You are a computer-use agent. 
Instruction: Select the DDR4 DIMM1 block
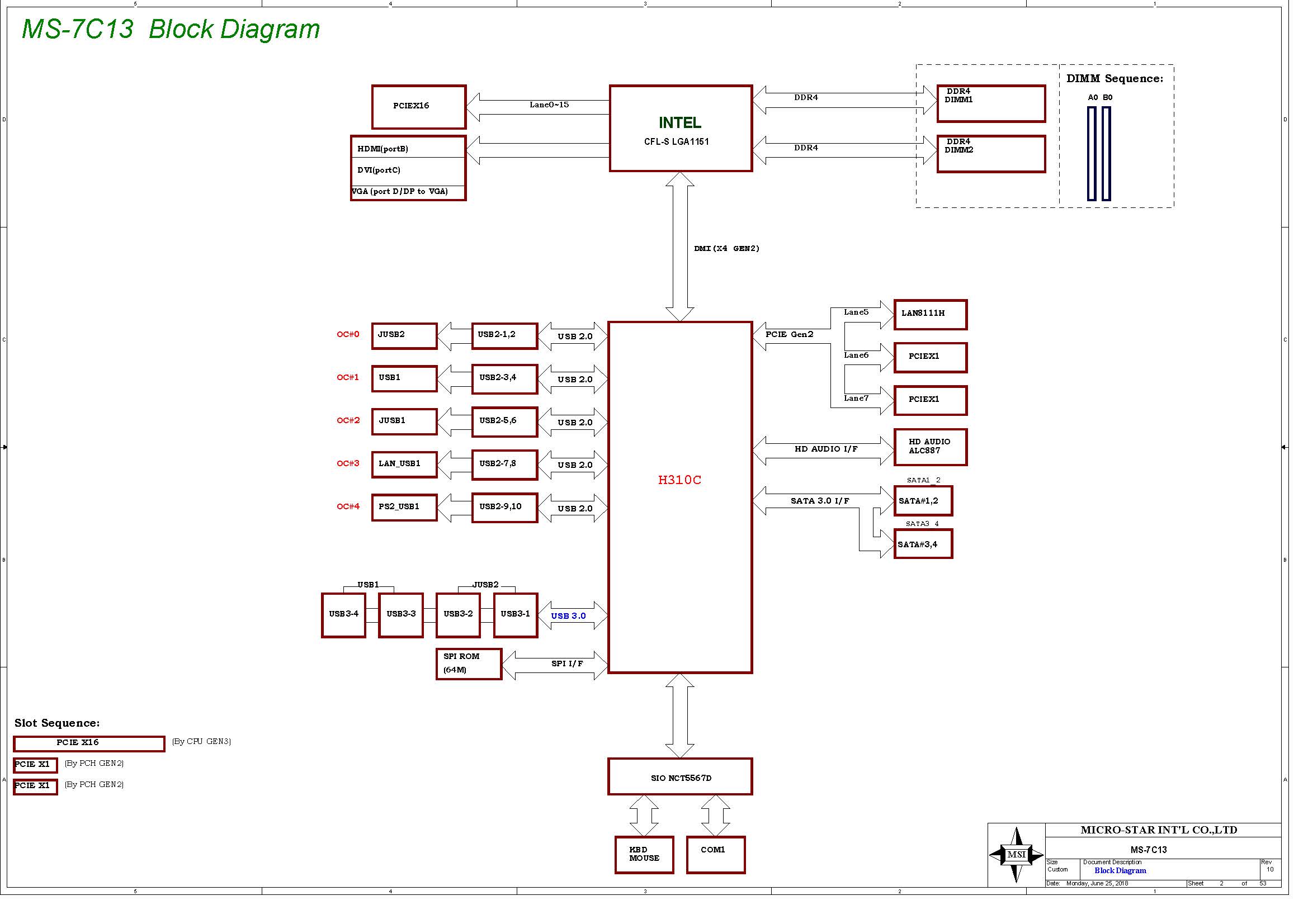coord(991,103)
